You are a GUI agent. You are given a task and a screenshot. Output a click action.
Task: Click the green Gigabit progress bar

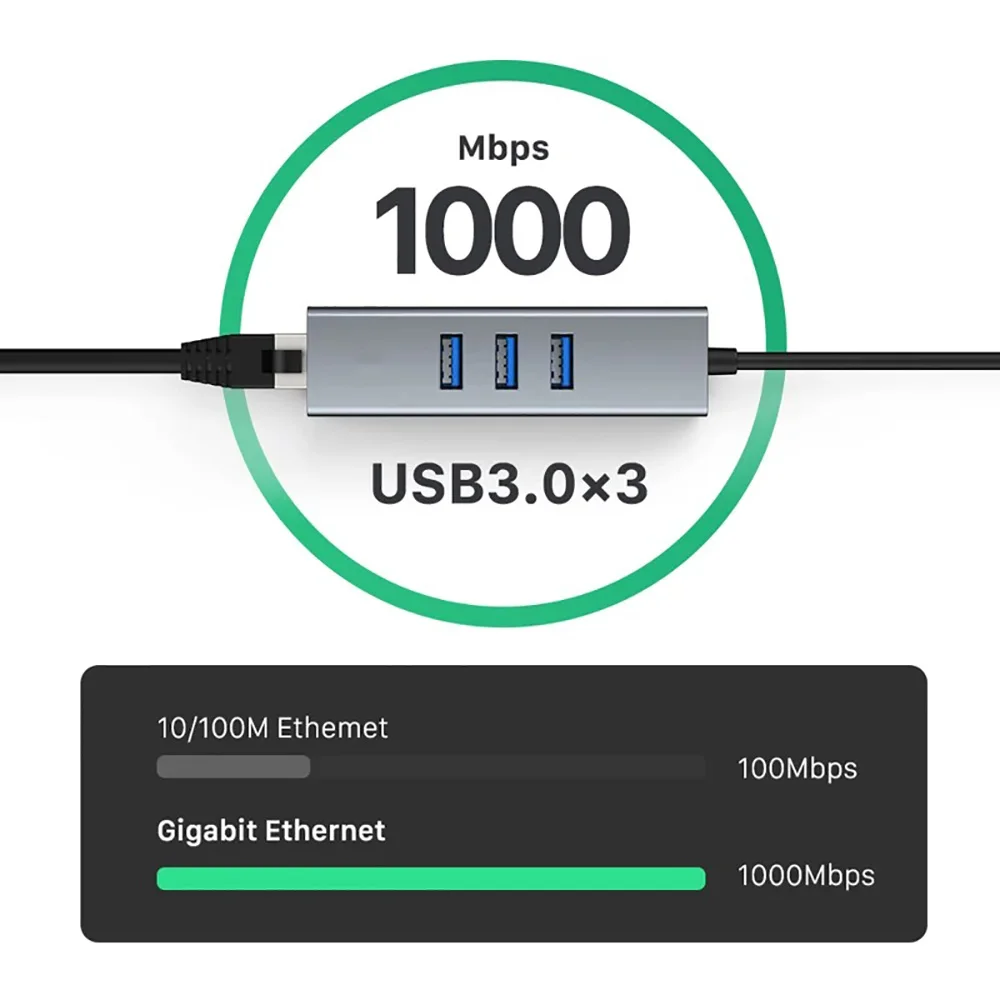pos(431,878)
